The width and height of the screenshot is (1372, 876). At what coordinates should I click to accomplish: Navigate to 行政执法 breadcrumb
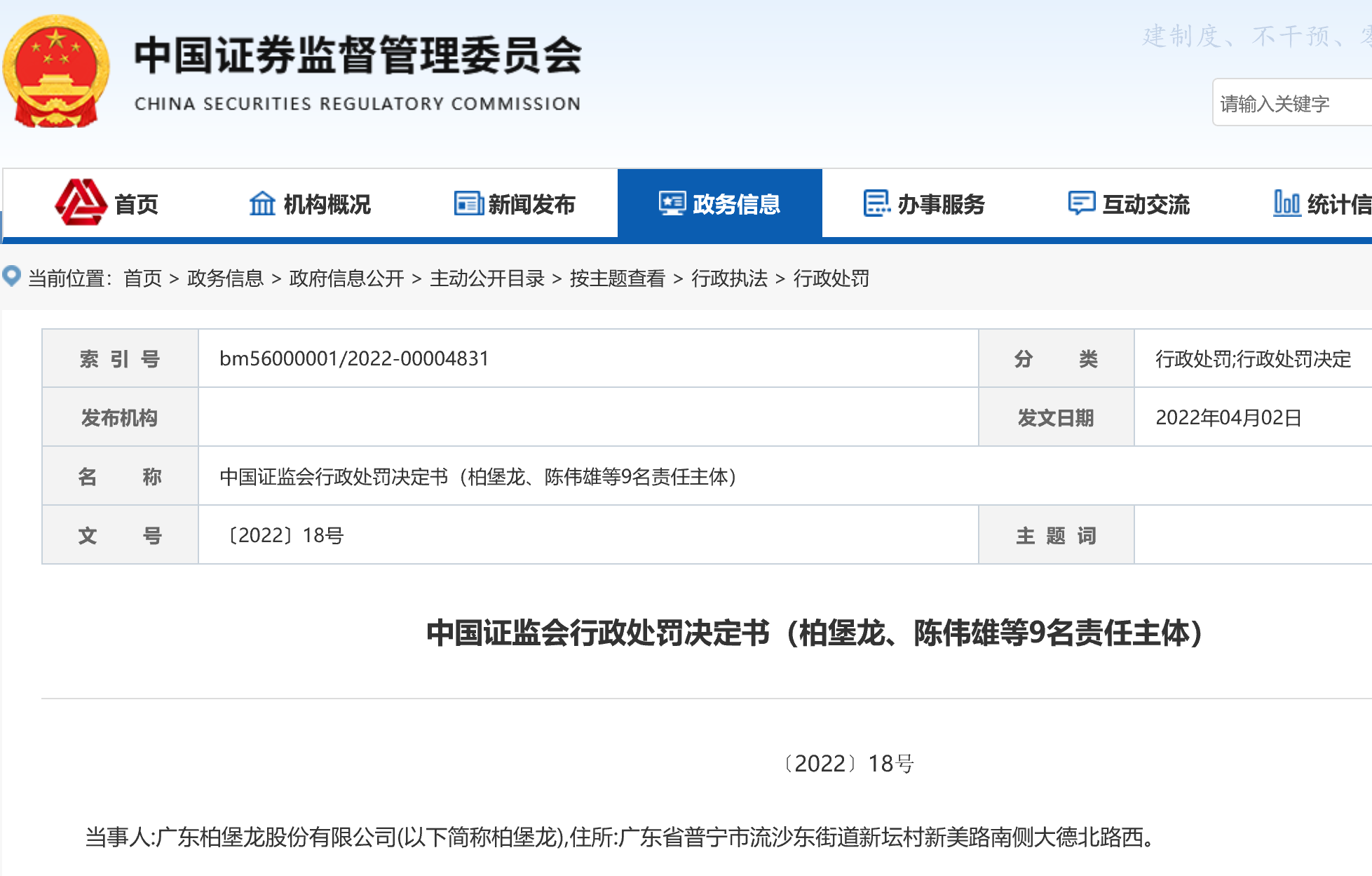(x=729, y=278)
